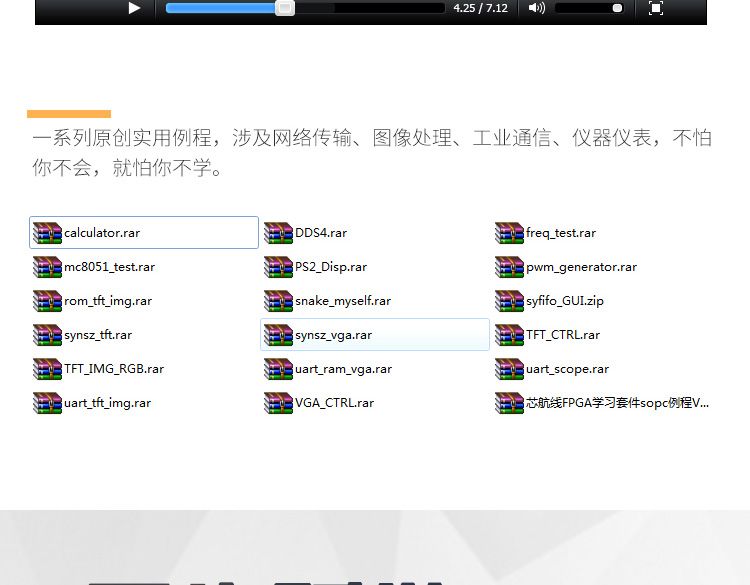
Task: Adjust the video volume slider
Action: click(590, 8)
